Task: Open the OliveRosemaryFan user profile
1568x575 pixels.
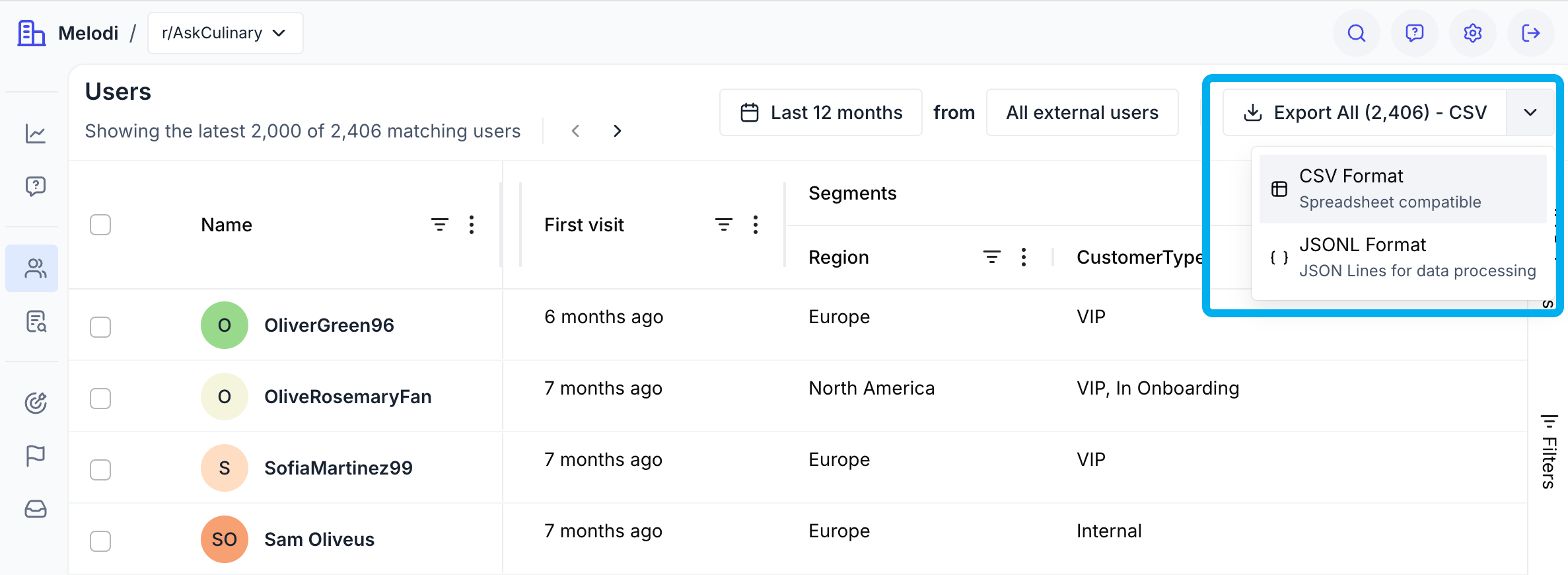Action: [x=347, y=397]
